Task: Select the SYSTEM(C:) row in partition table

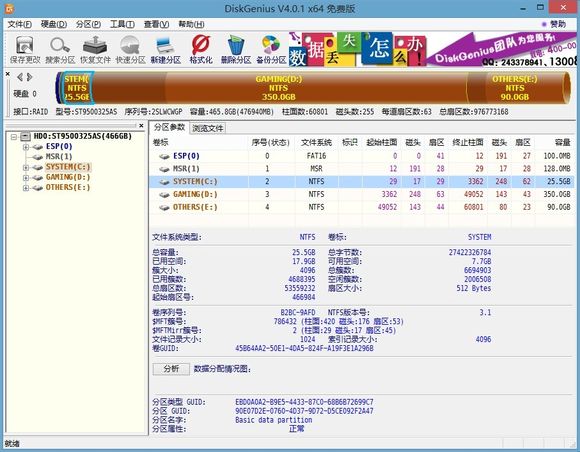Action: pos(362,182)
